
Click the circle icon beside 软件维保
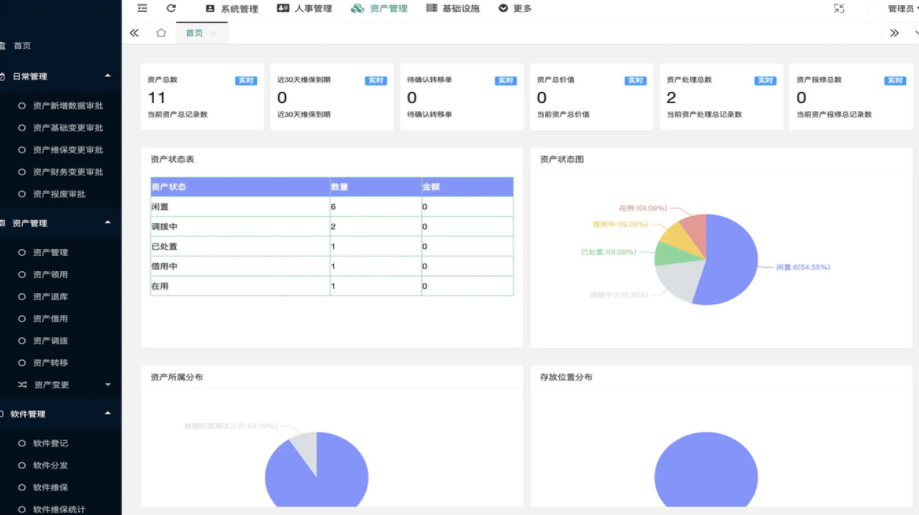tap(22, 487)
